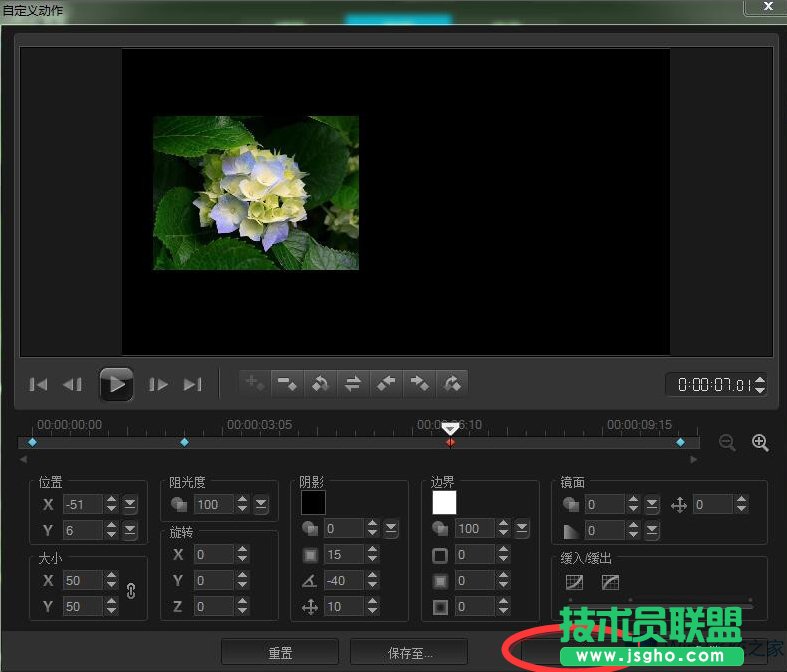787x672 pixels.
Task: Zoom in on the timeline
Action: click(x=760, y=443)
